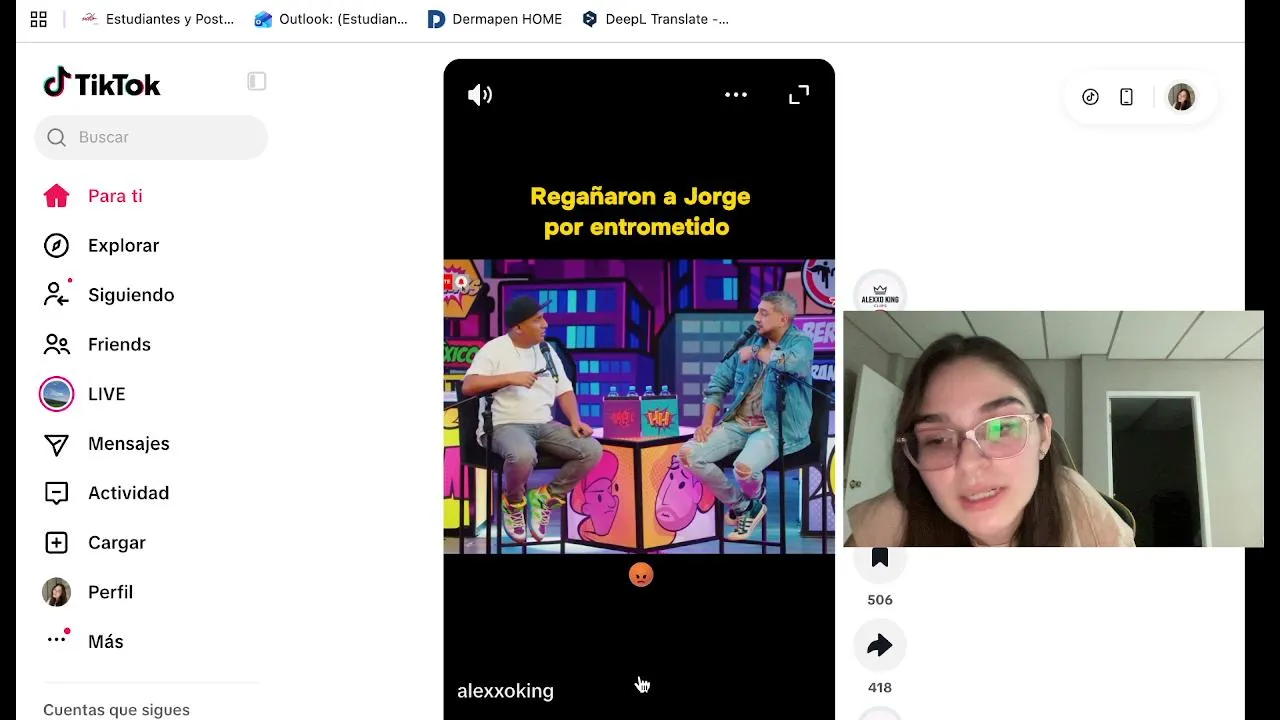Click the 'Cuentas que sigues' heading
Viewport: 1280px width, 720px height.
coord(116,710)
